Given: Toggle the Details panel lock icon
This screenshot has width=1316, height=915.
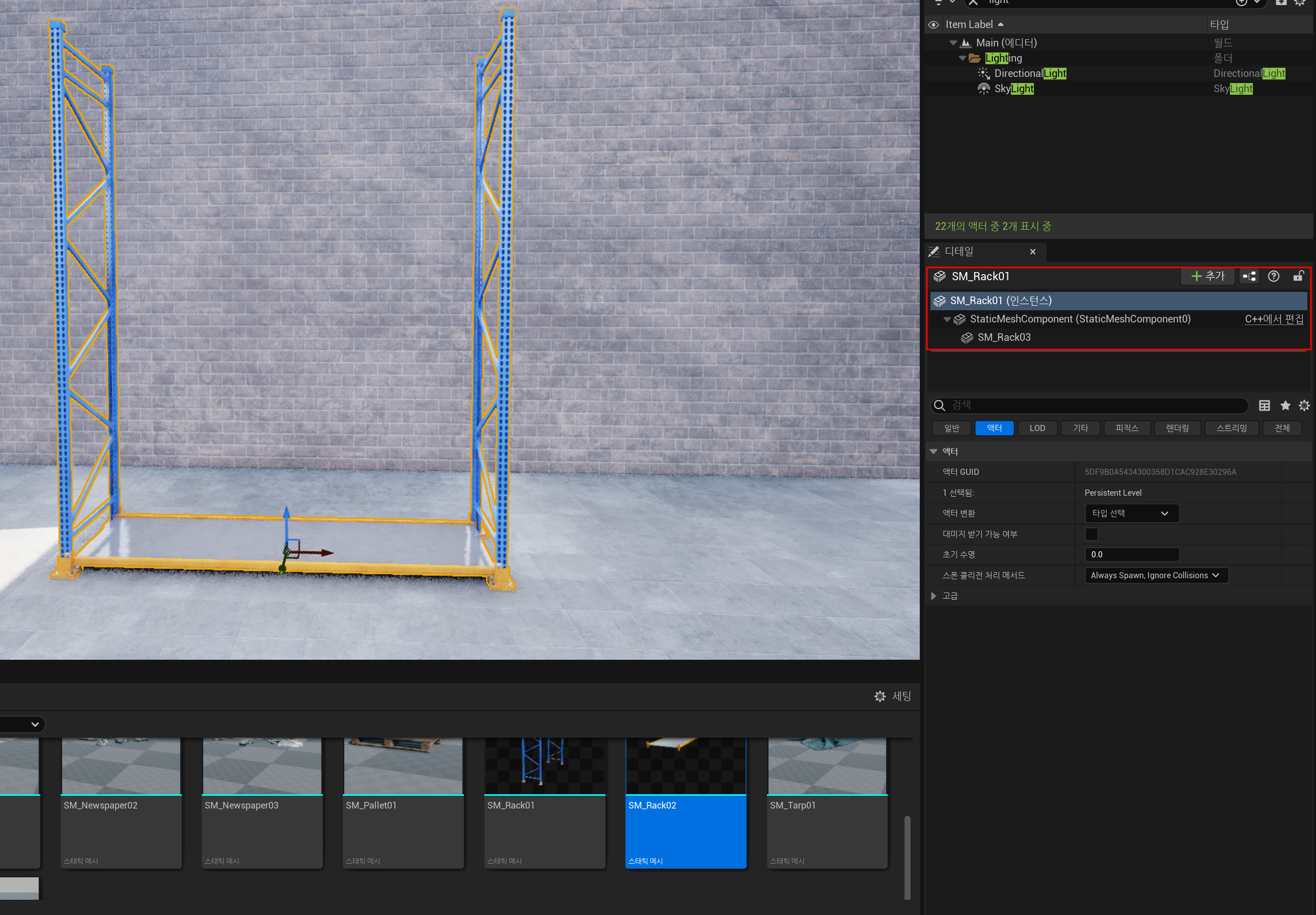Looking at the screenshot, I should [1298, 276].
